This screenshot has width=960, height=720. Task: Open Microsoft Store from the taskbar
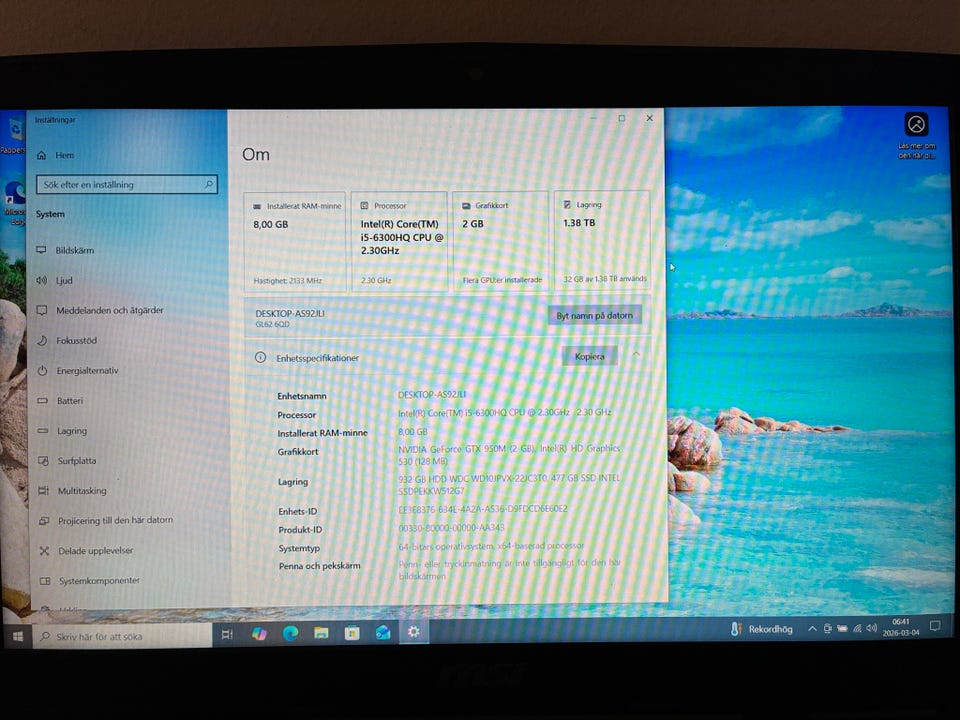coord(352,632)
